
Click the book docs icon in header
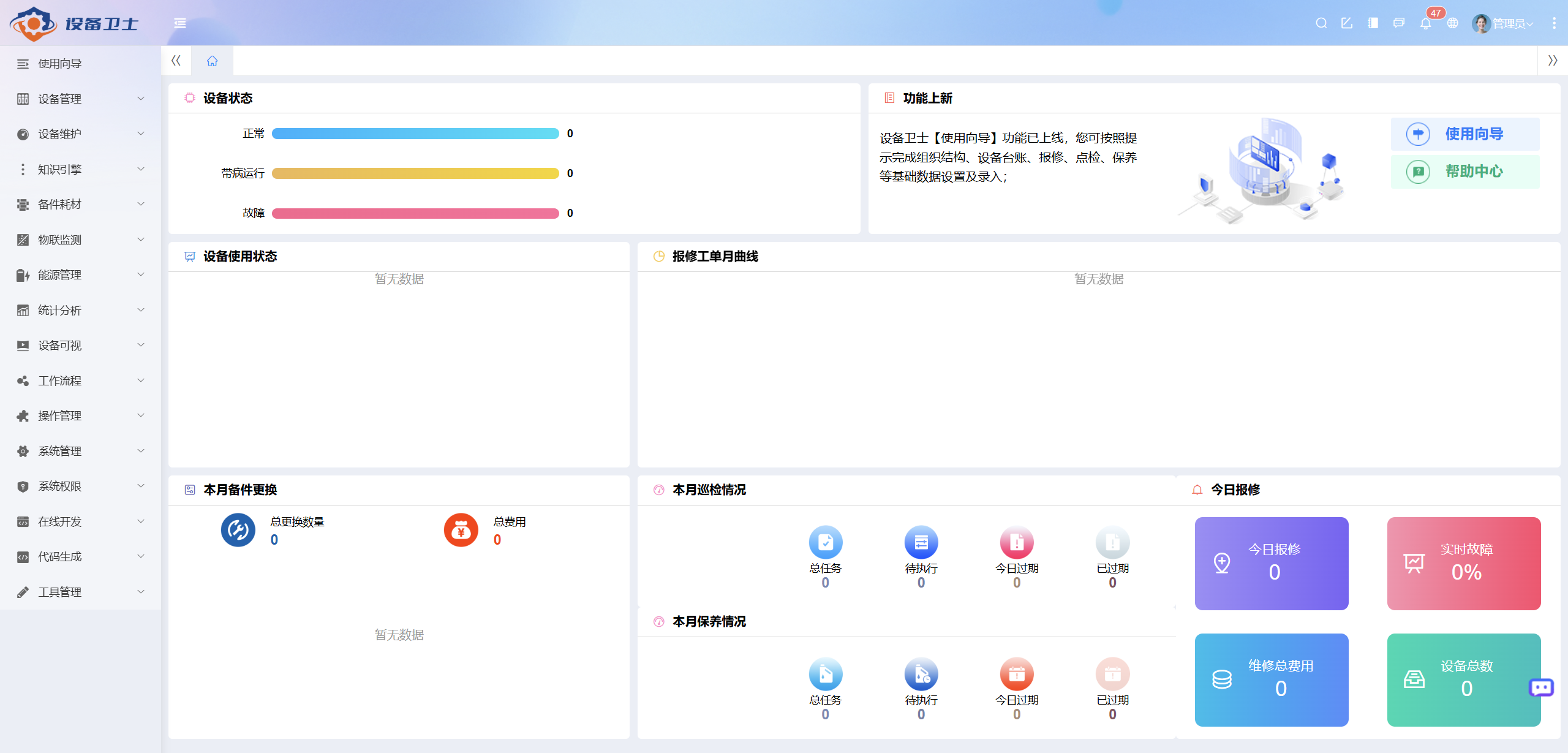point(1373,23)
